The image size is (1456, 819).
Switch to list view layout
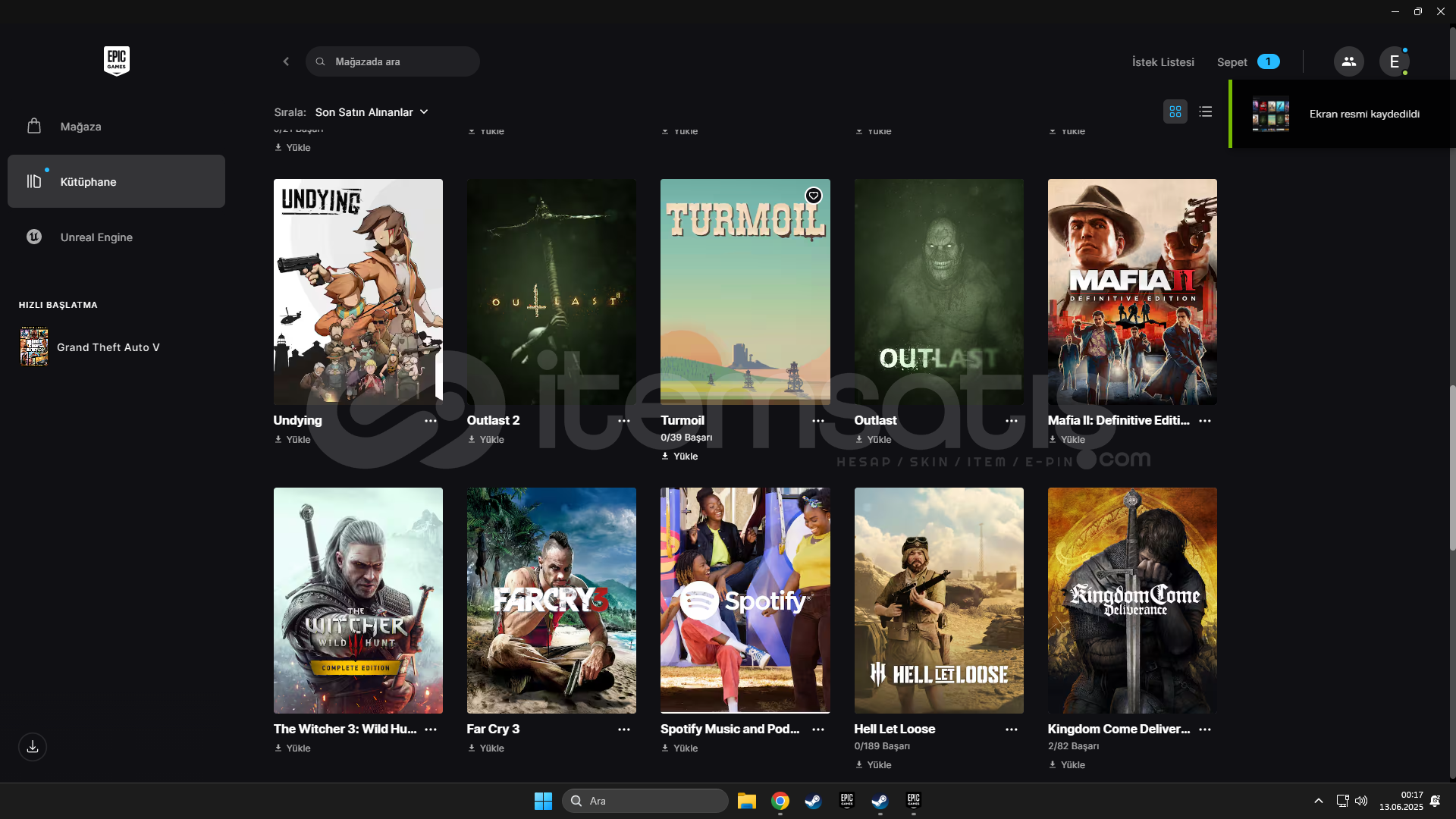[1205, 111]
